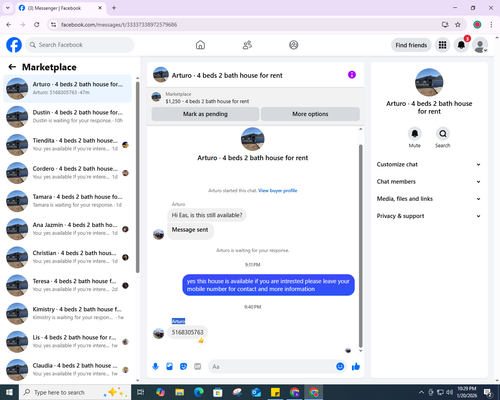Screen dimensions: 500x400
Task: Open the Tamara conversation
Action: pyautogui.click(x=67, y=201)
